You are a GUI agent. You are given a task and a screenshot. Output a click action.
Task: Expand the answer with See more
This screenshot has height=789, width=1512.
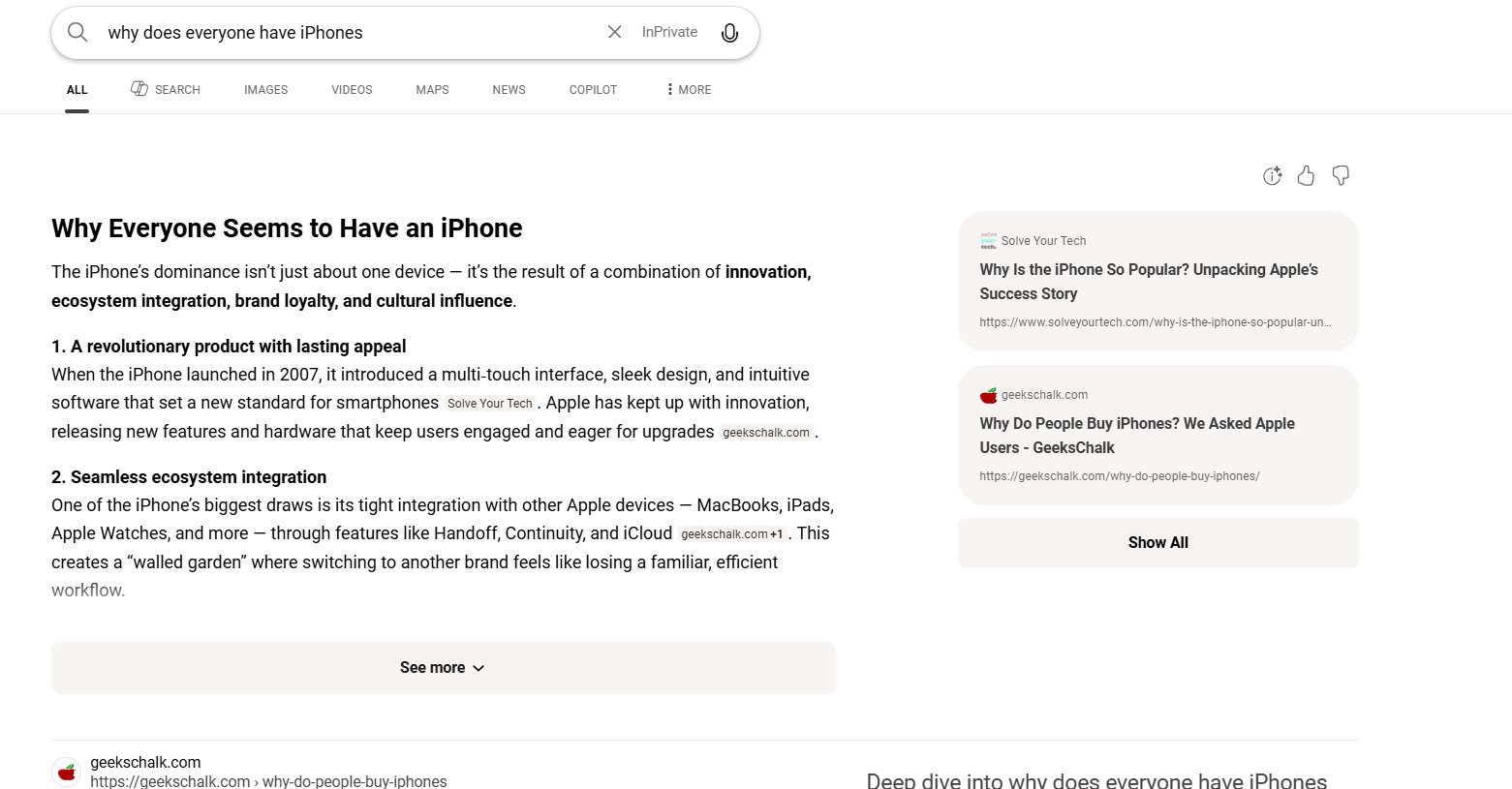443,668
